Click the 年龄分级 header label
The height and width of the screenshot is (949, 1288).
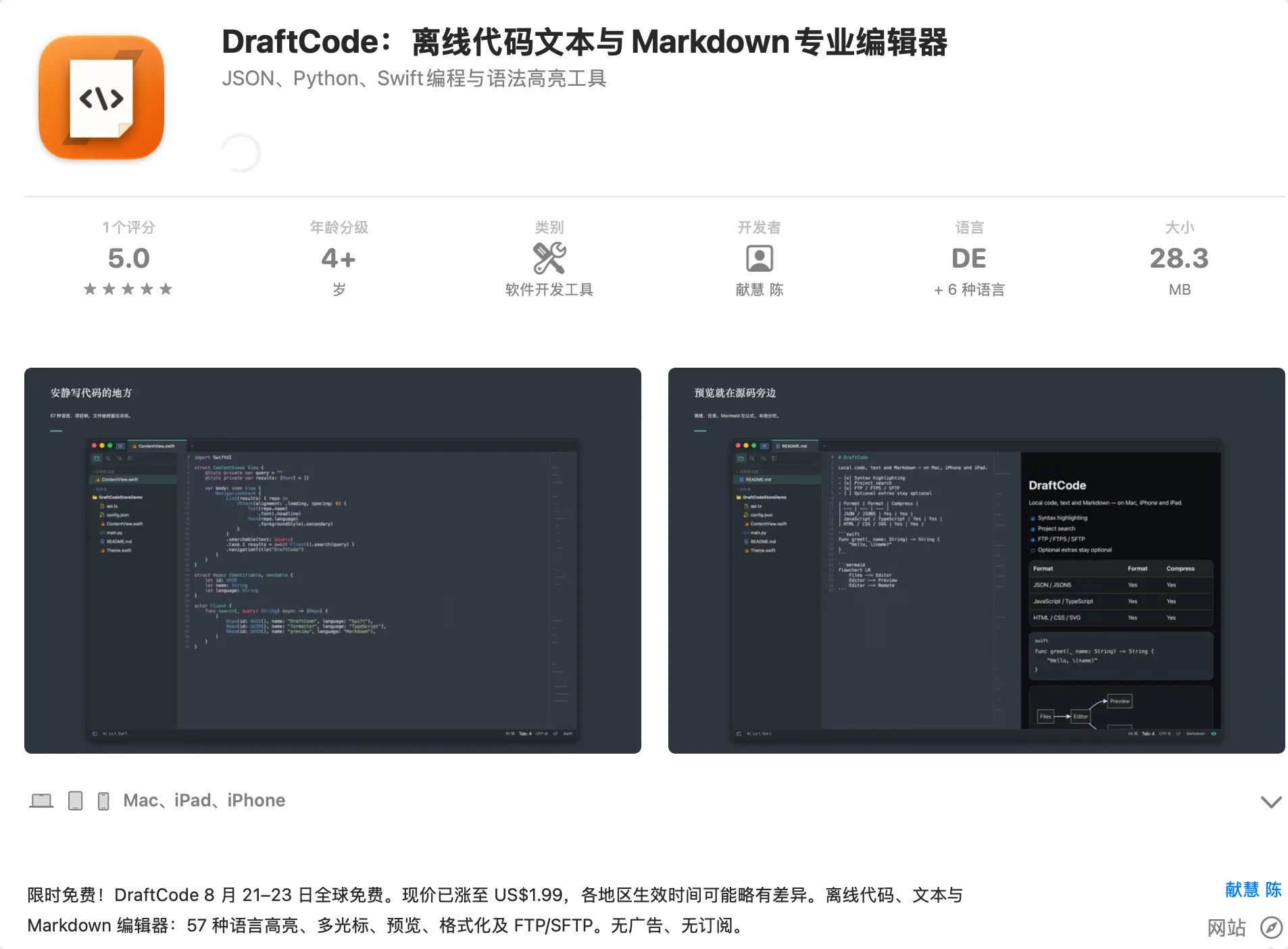339,227
